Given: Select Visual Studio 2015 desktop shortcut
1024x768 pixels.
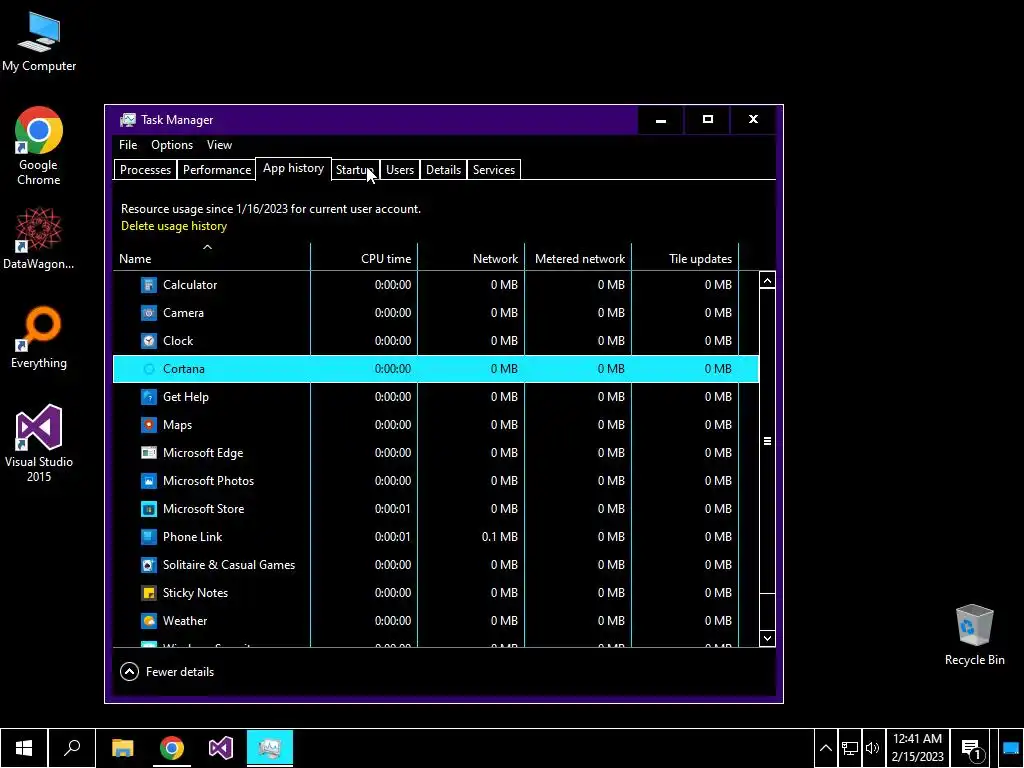Looking at the screenshot, I should [39, 444].
